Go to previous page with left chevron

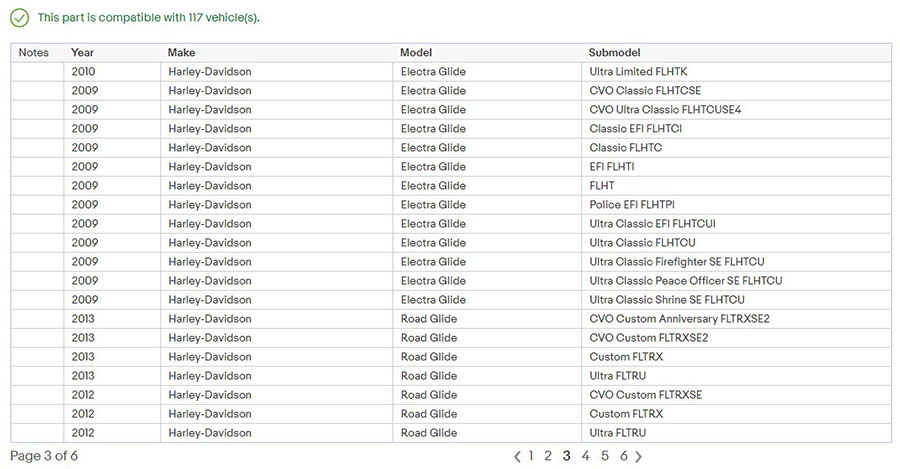tap(517, 456)
